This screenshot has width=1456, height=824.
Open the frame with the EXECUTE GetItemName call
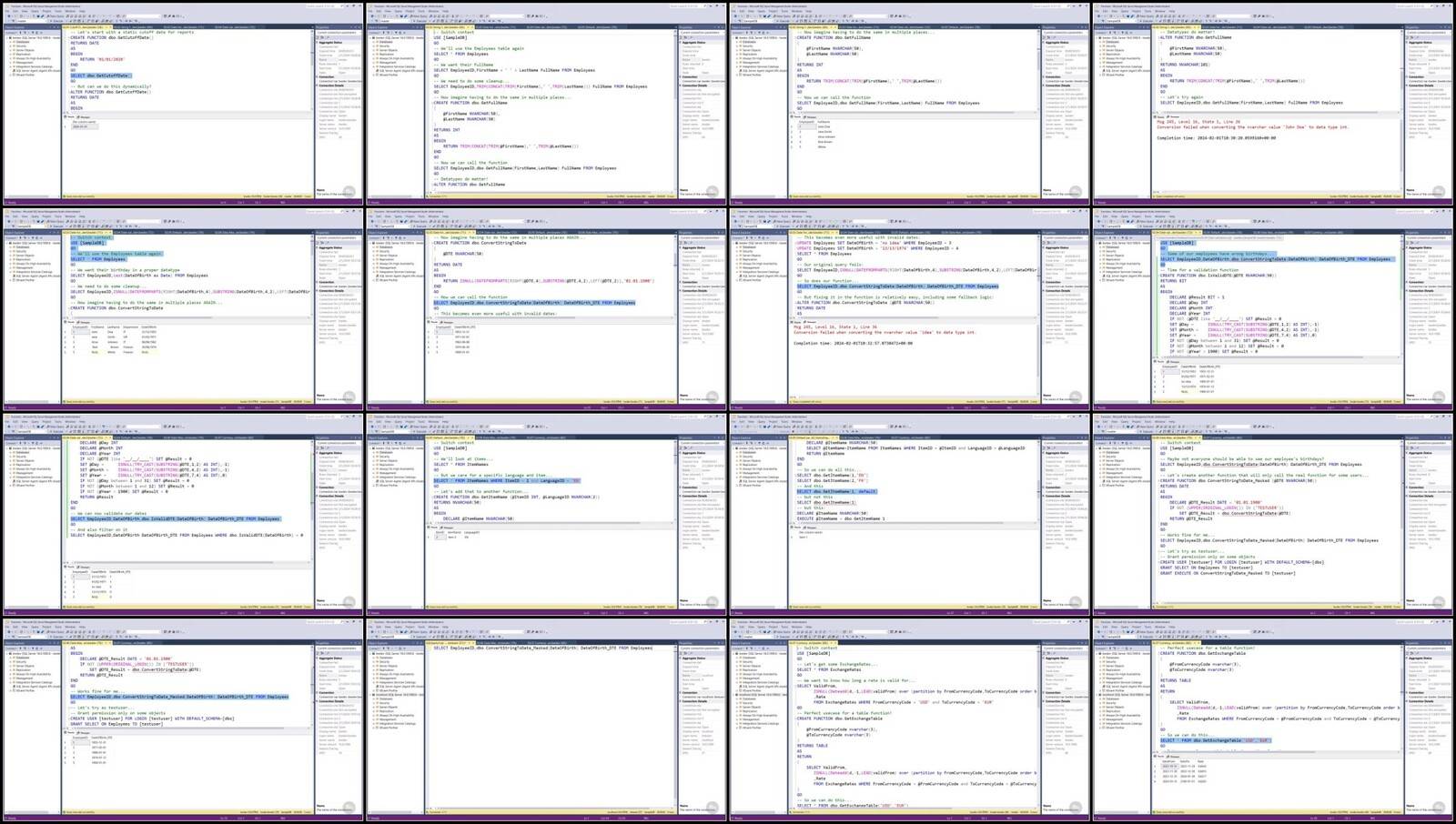(910, 515)
